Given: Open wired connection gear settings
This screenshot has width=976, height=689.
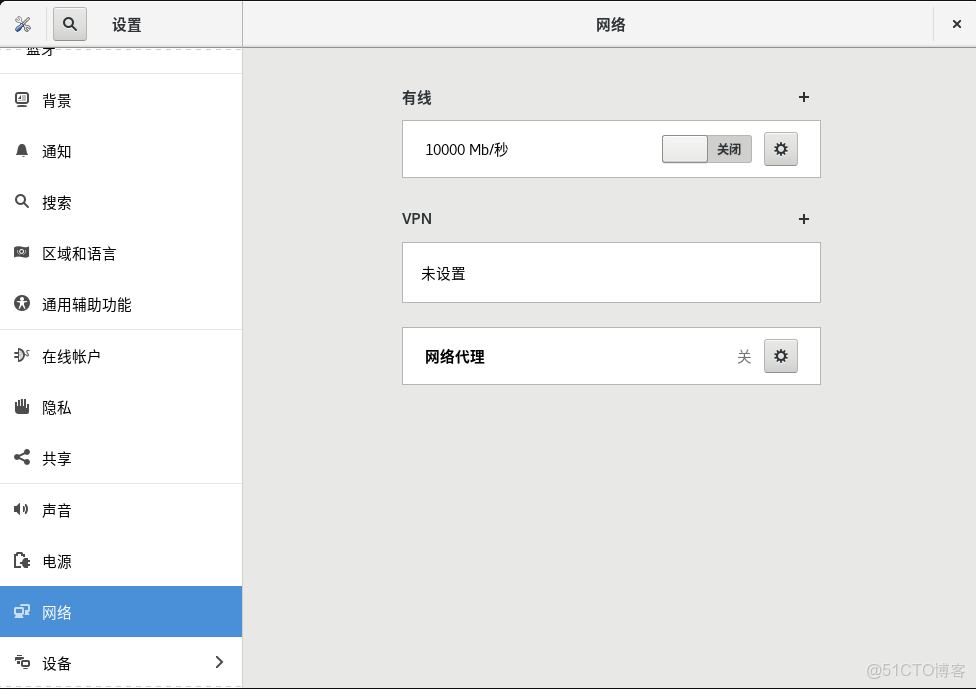Looking at the screenshot, I should point(781,148).
